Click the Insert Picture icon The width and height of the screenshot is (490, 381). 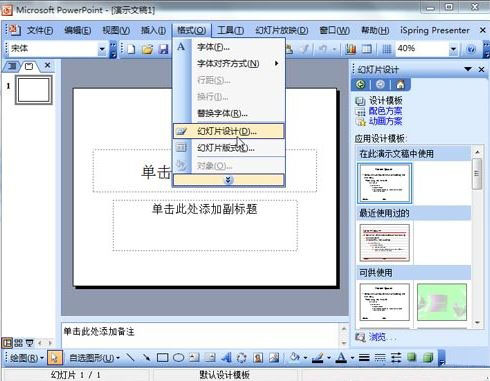274,358
